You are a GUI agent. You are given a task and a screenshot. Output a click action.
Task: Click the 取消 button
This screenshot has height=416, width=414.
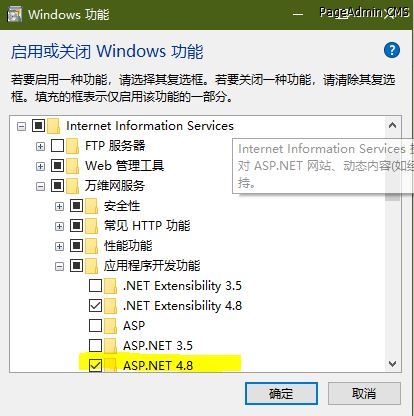pyautogui.click(x=364, y=394)
